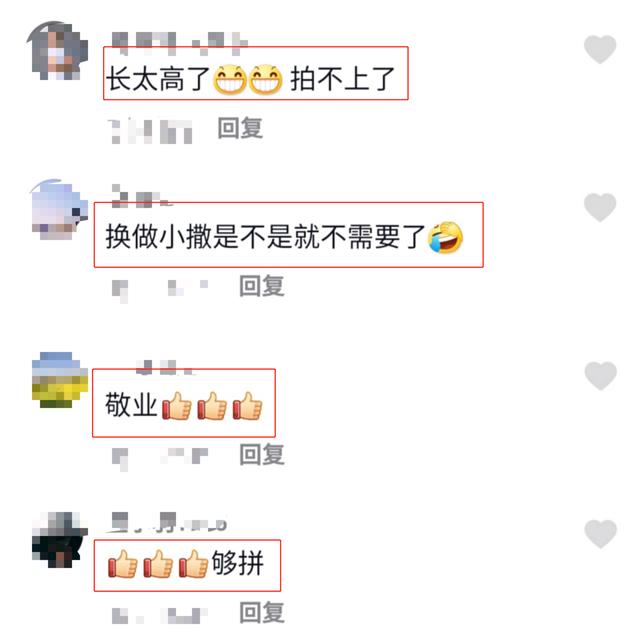640x640 pixels.
Task: Click 回复 under the 小撒 comment
Action: coord(262,286)
